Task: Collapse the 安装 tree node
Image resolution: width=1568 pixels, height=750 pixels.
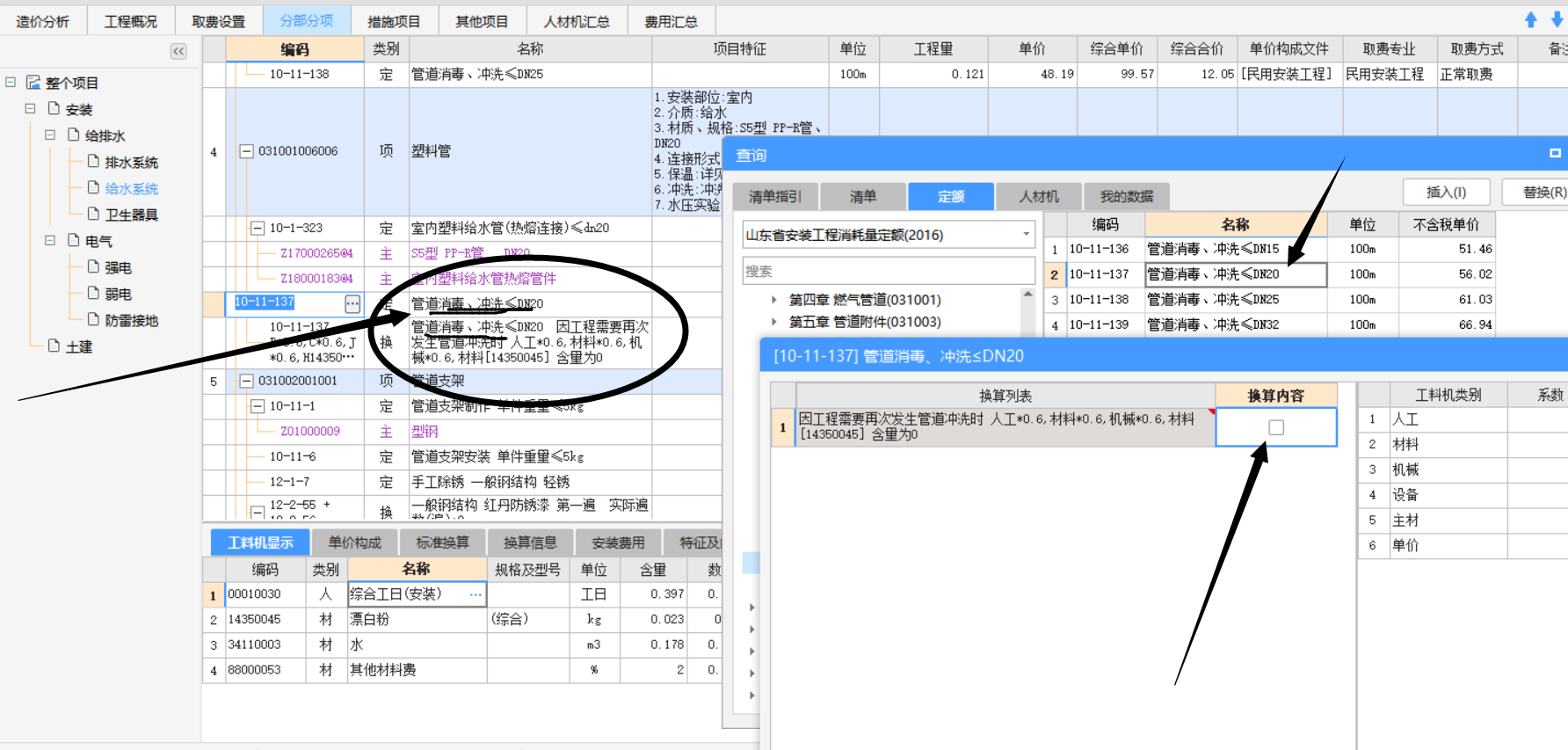Action: click(30, 108)
